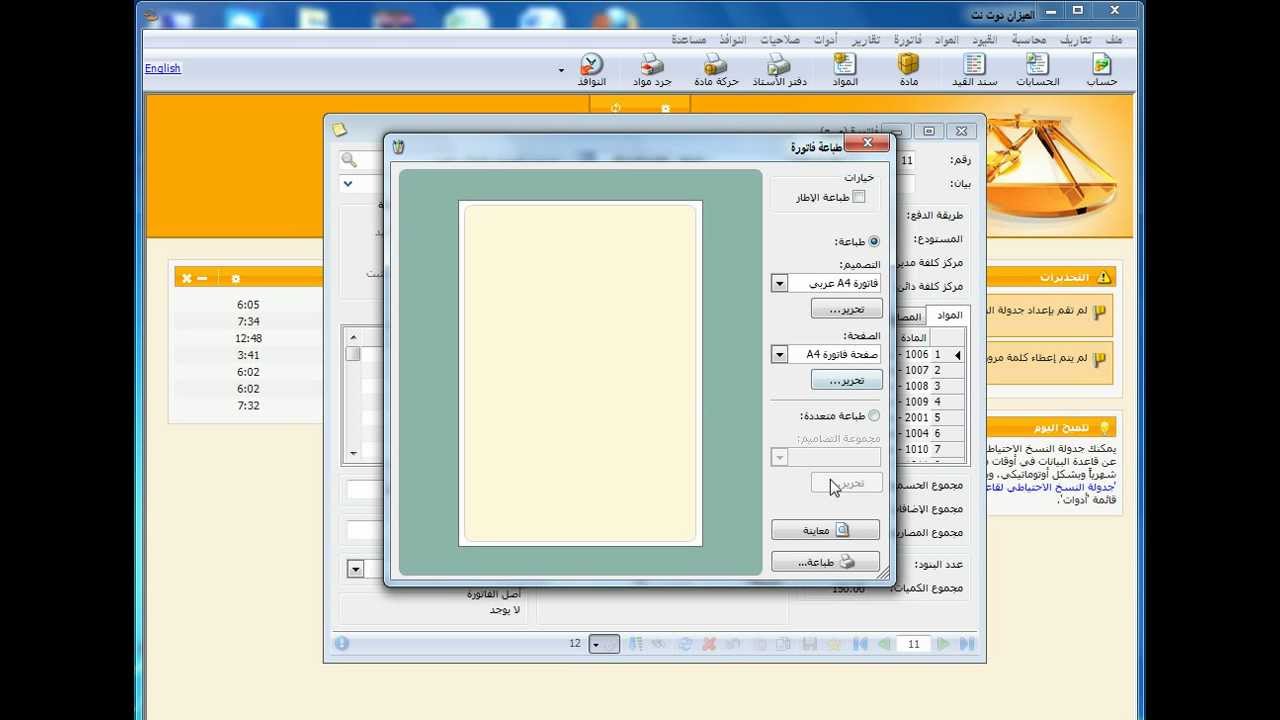Open الحسابات accounts toolbar icon
Screen dimensions: 1280x720
tap(1037, 70)
